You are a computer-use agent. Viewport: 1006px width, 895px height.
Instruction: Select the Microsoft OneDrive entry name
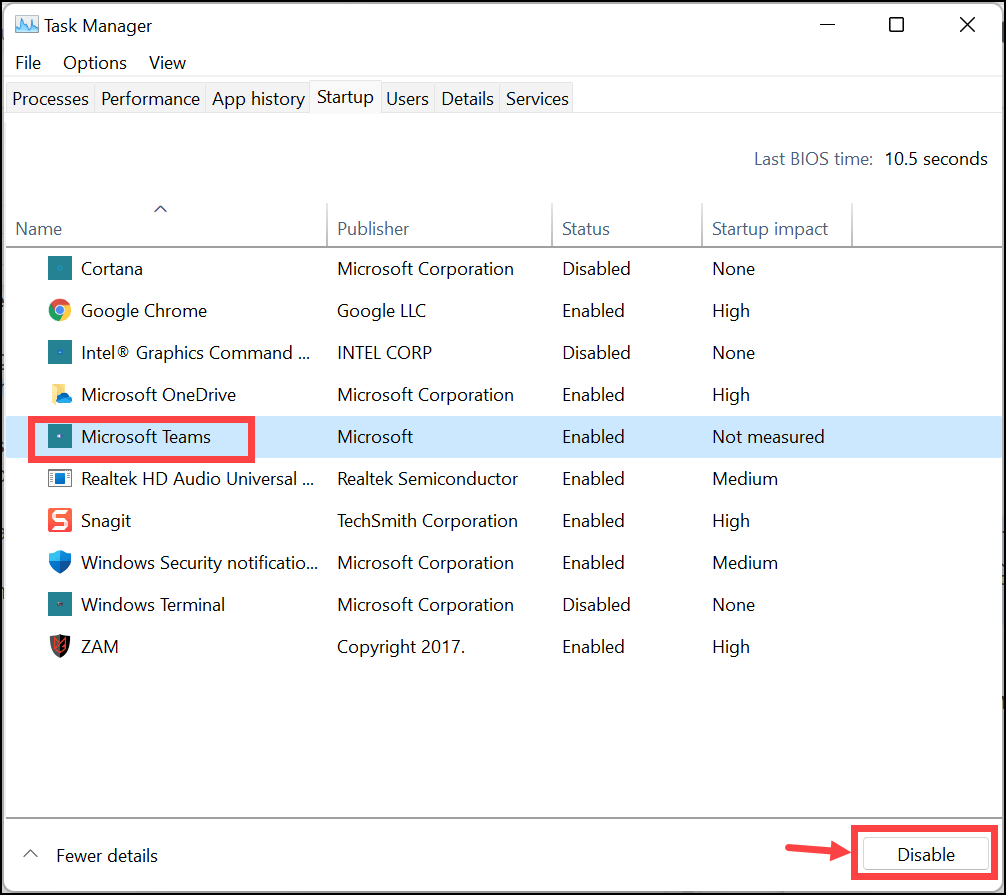[x=158, y=395]
